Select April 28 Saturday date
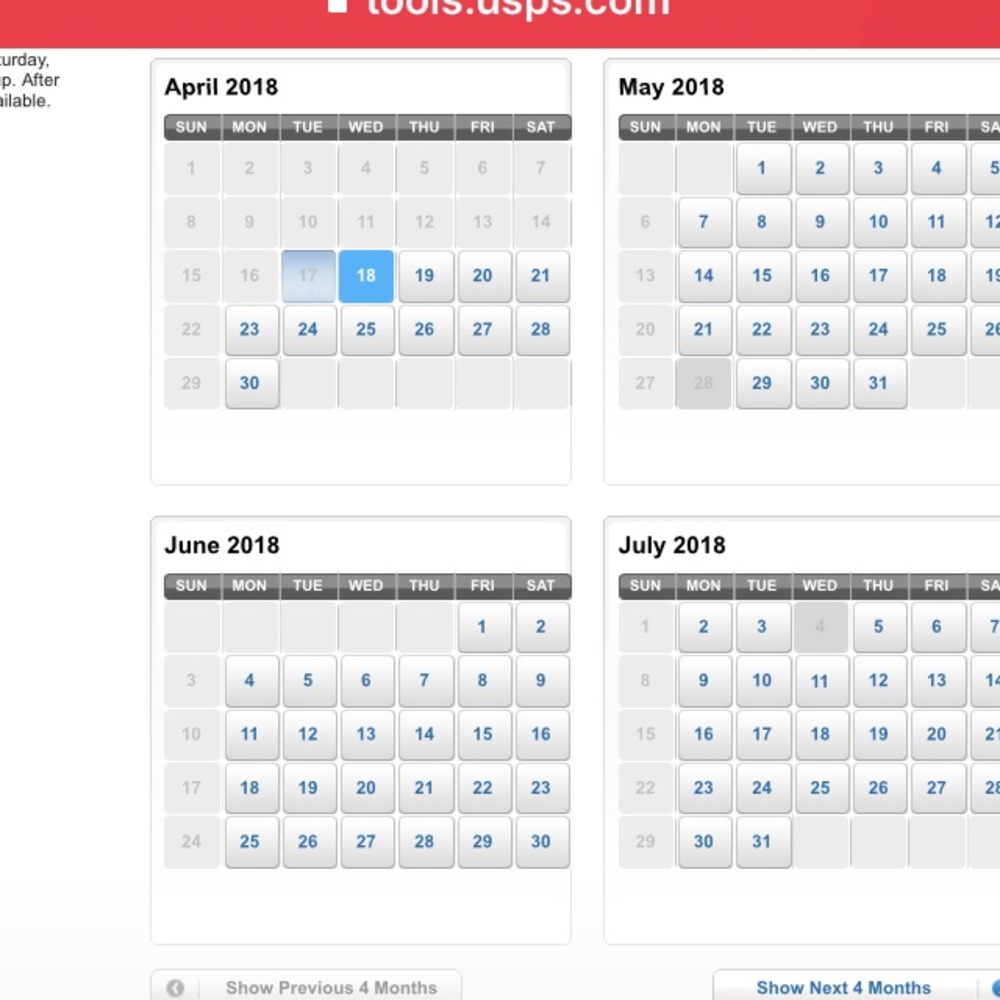This screenshot has width=1000, height=1000. [541, 330]
